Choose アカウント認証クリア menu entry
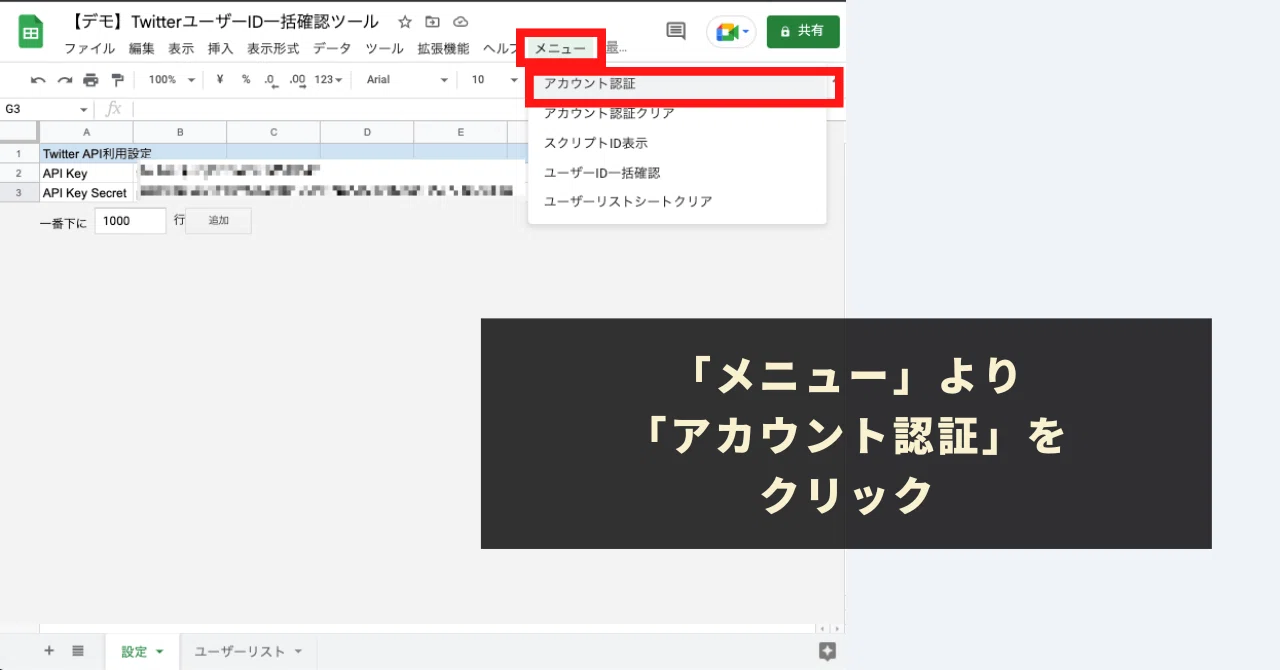The height and width of the screenshot is (670, 1280). pyautogui.click(x=678, y=114)
